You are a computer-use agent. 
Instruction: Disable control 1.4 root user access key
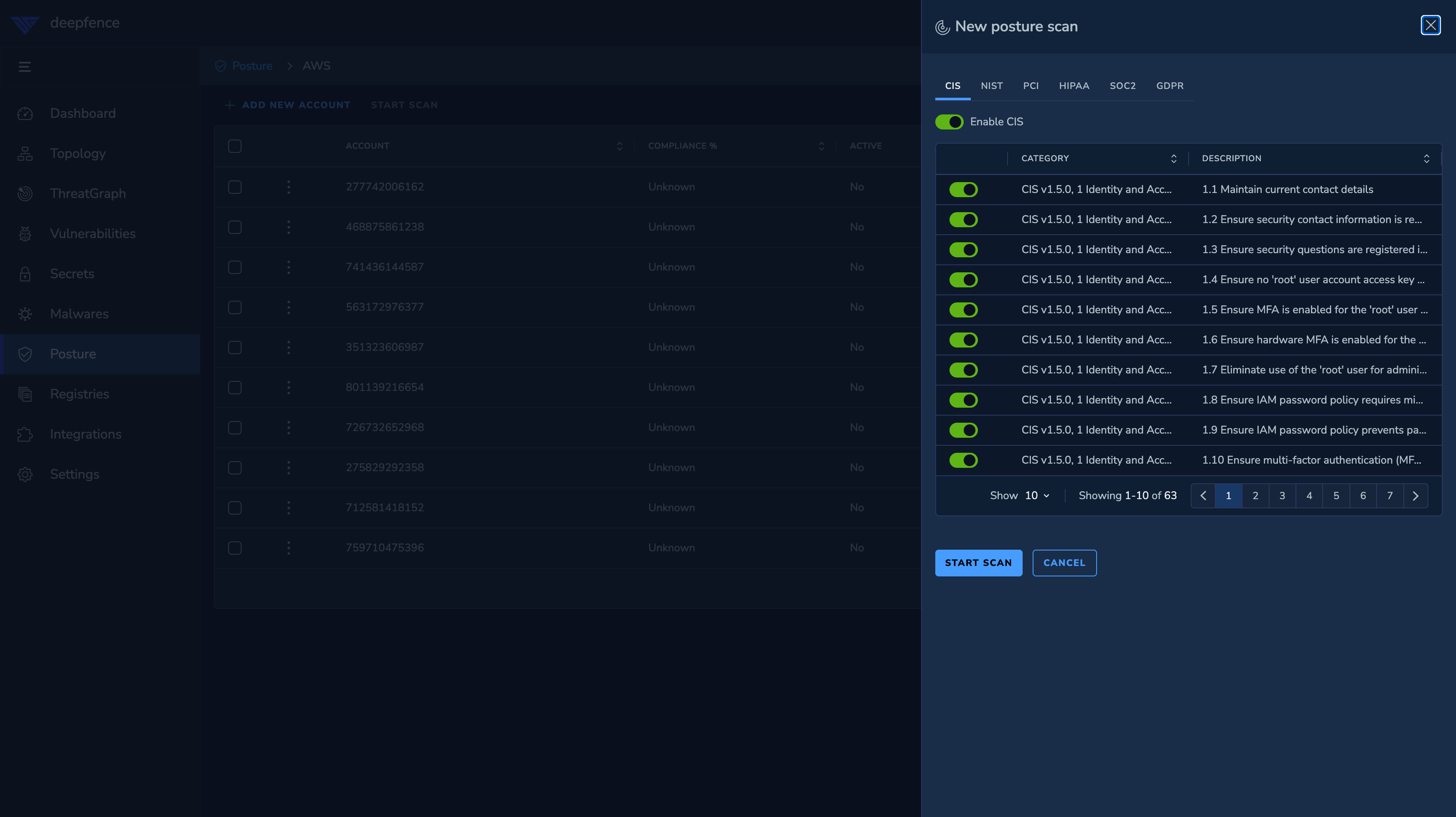click(x=963, y=280)
